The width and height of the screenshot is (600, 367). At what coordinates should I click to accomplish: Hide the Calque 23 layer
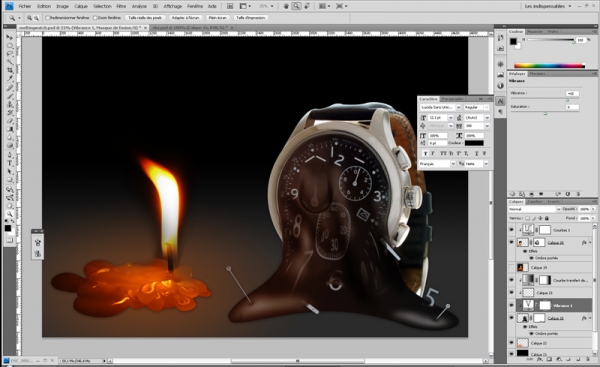click(x=512, y=292)
